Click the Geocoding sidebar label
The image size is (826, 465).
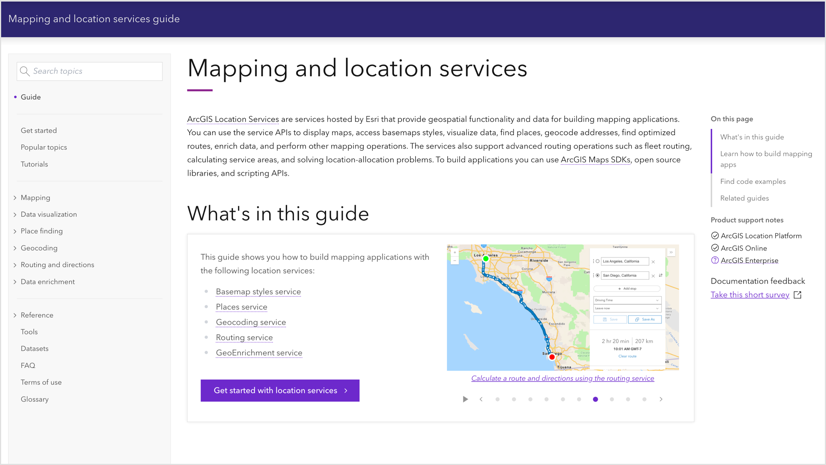click(x=39, y=248)
